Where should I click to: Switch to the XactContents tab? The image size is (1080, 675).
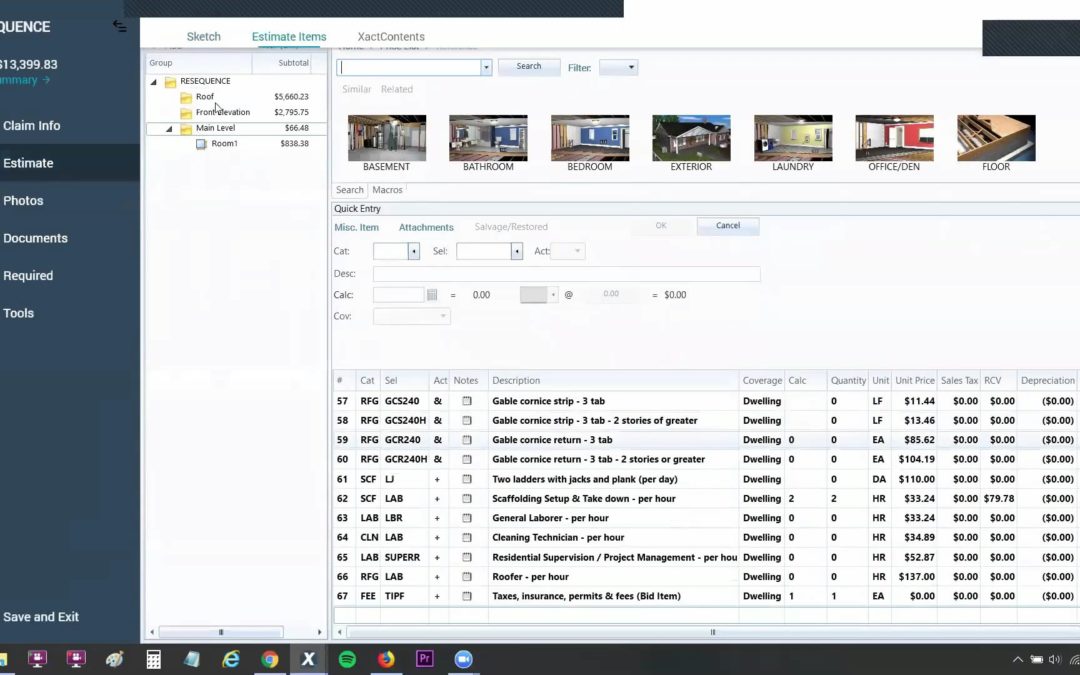pos(391,37)
